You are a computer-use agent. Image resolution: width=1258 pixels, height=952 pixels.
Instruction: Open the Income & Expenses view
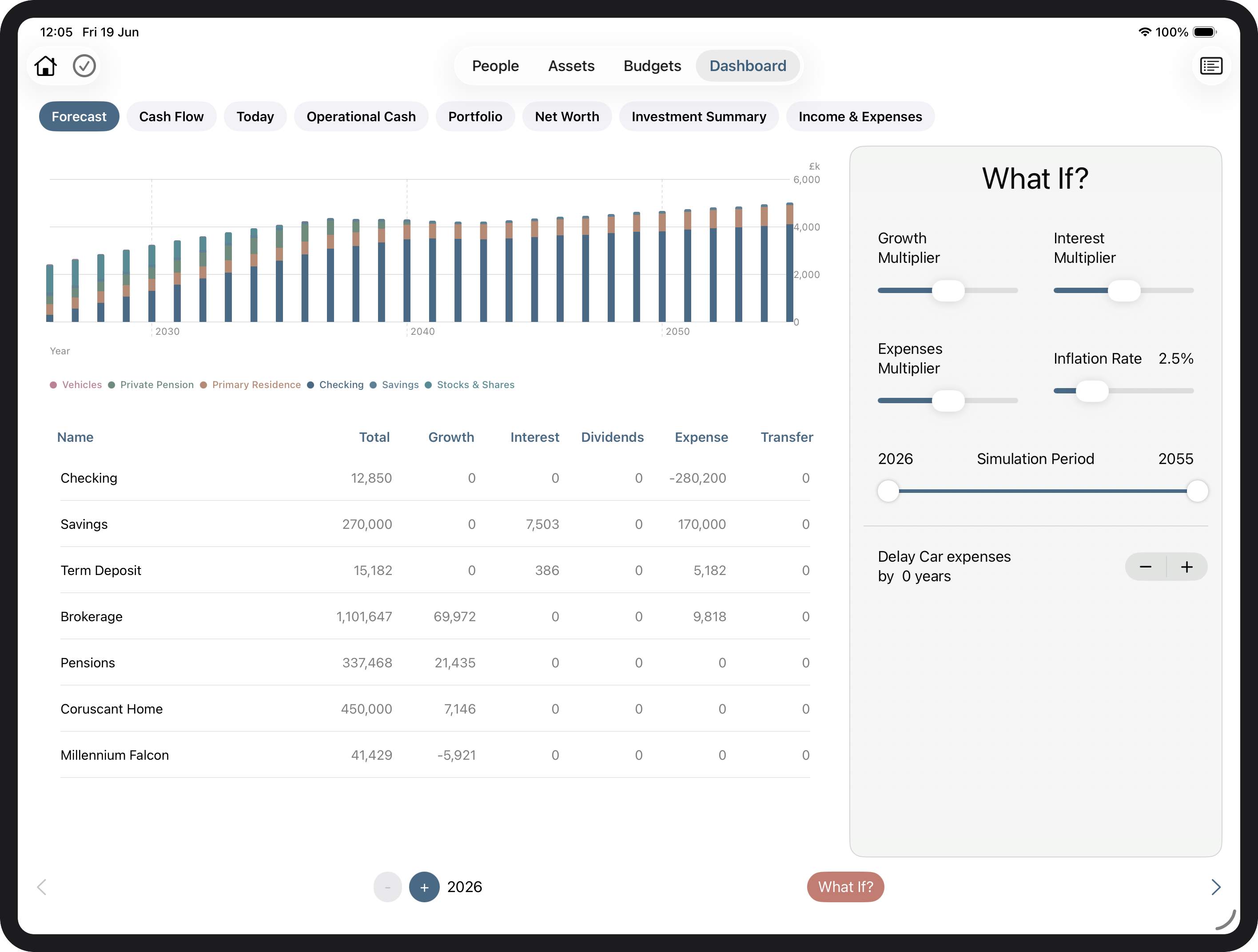(860, 116)
